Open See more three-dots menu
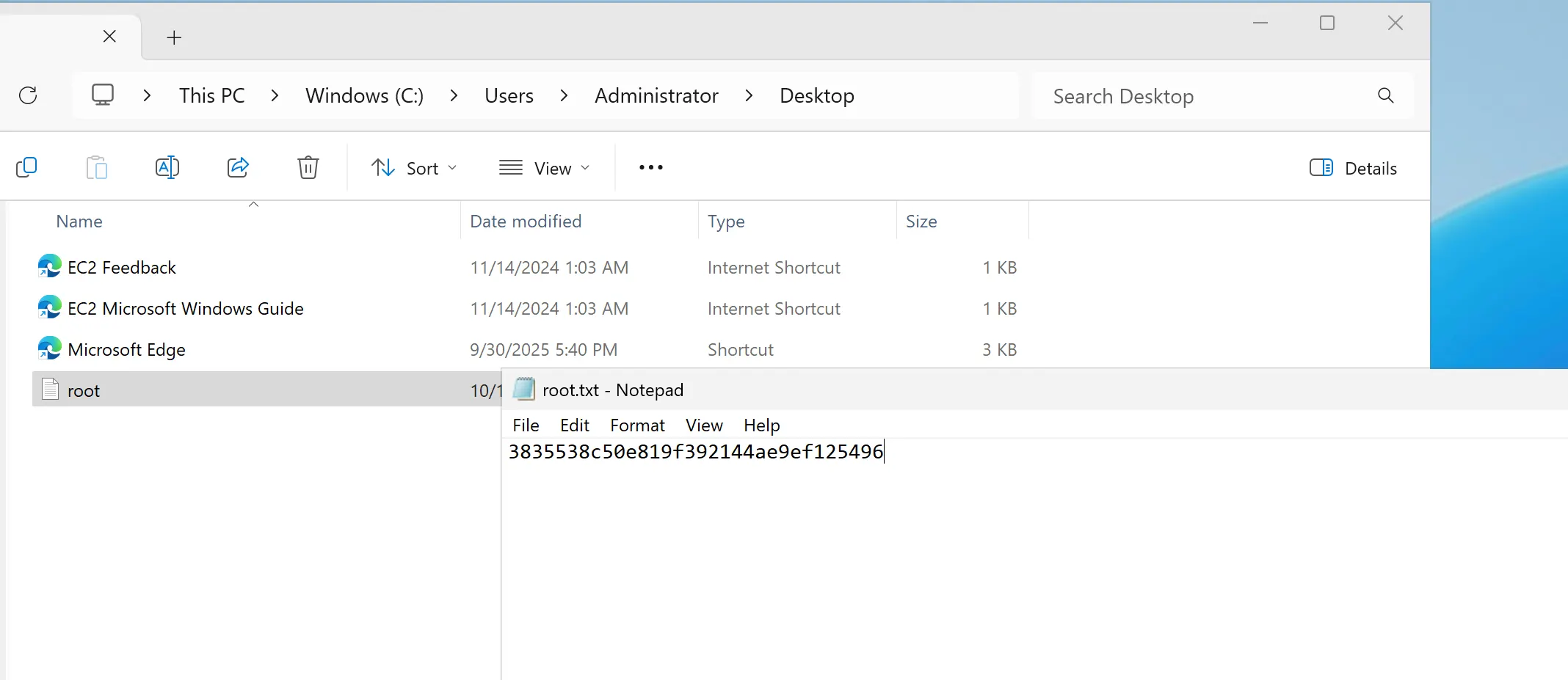The image size is (1568, 680). point(650,168)
